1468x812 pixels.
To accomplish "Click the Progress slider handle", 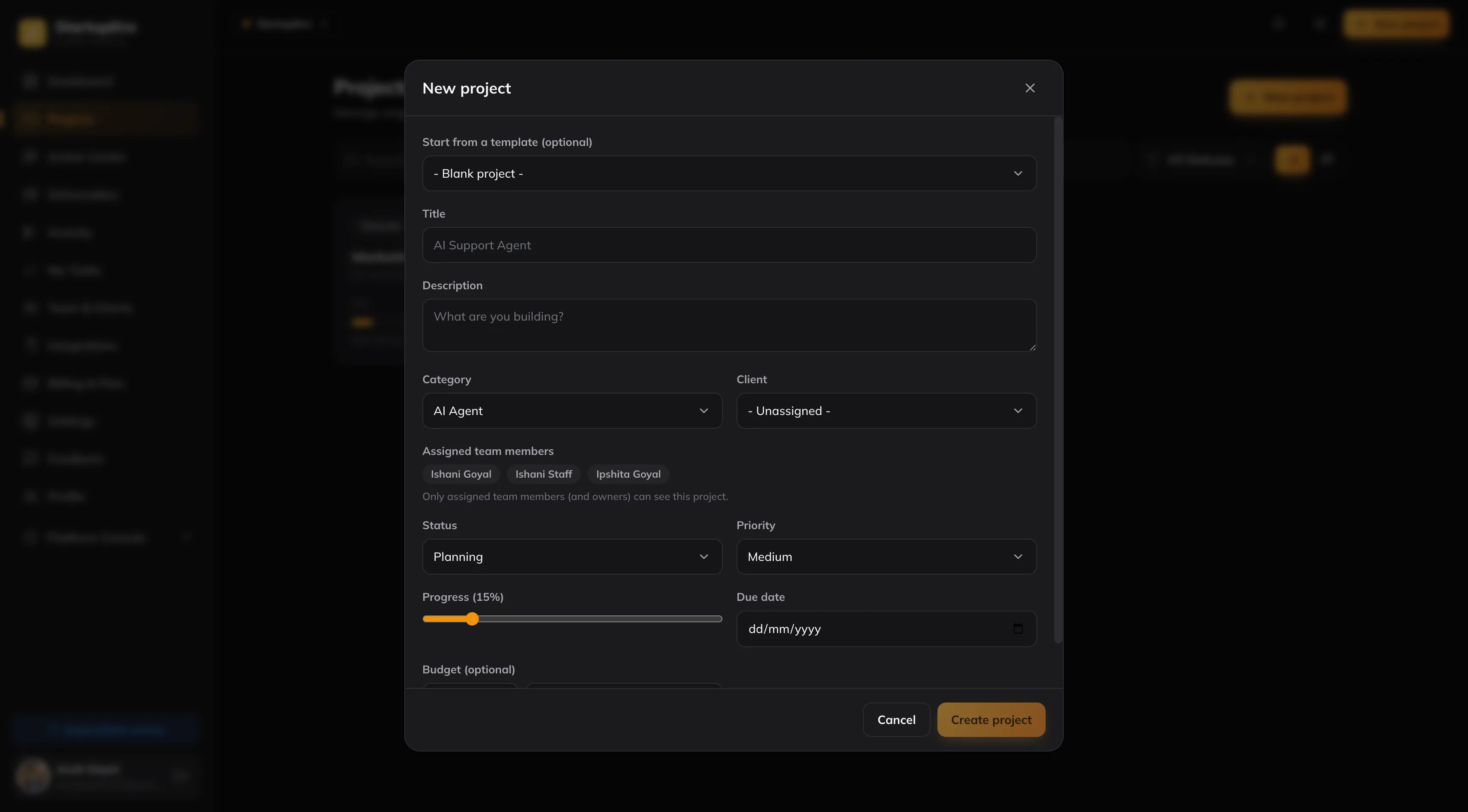I will (472, 619).
